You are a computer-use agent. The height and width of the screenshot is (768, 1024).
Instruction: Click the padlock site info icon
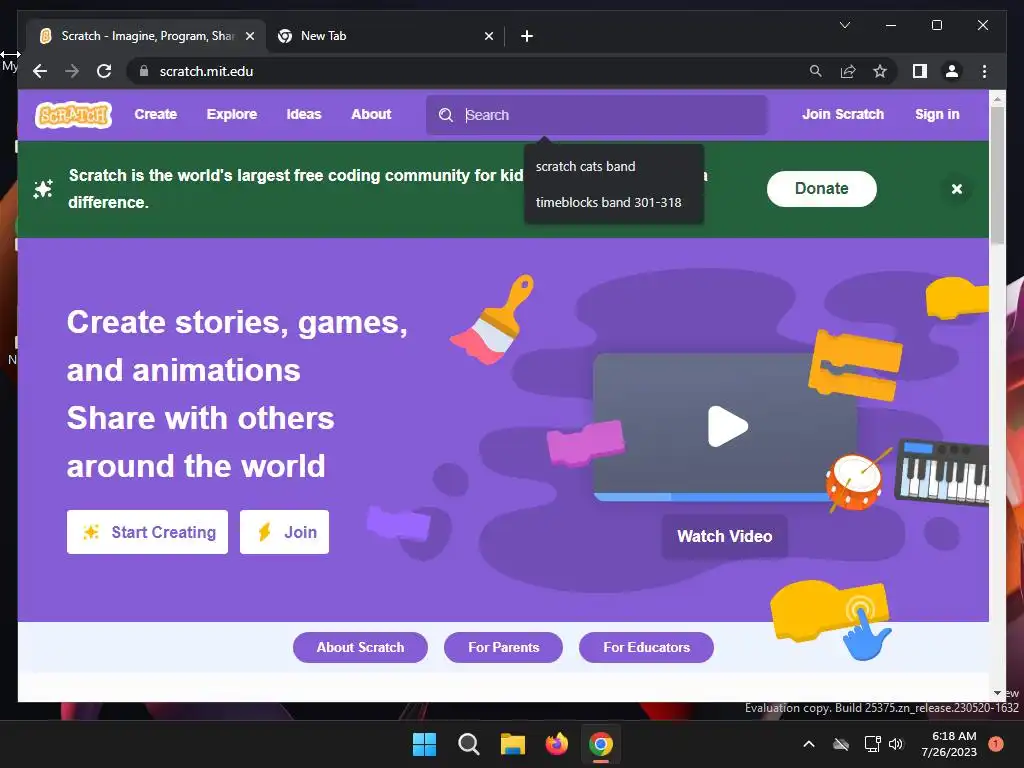coord(144,71)
